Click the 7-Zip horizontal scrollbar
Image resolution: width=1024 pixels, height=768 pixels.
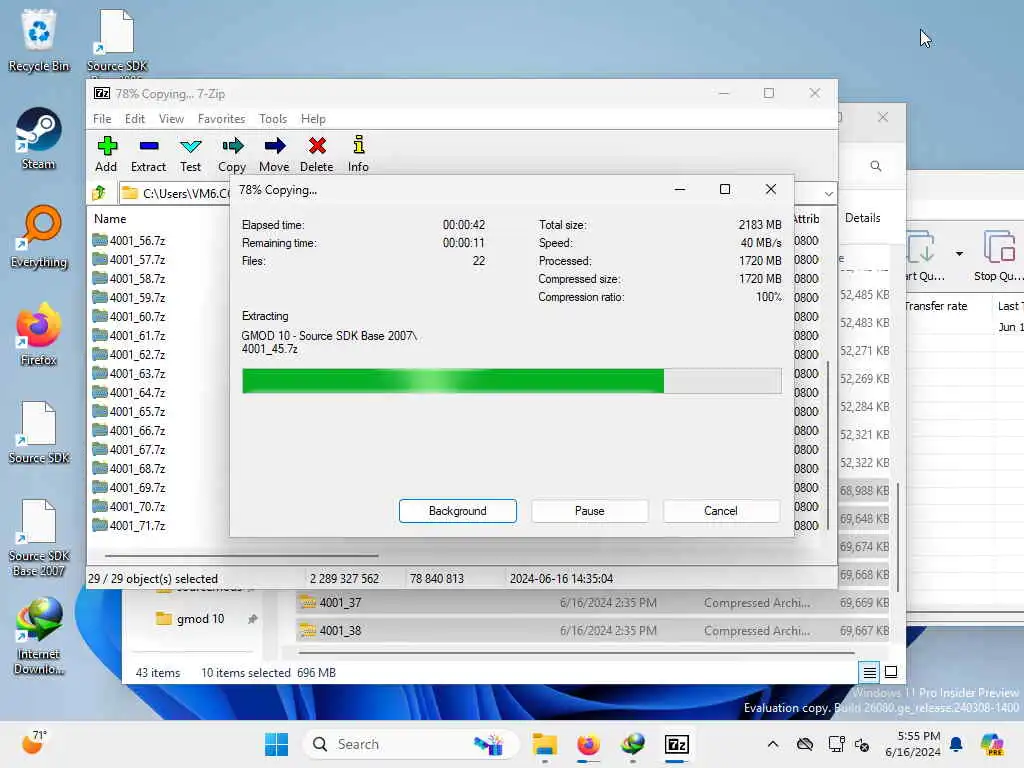(242, 556)
